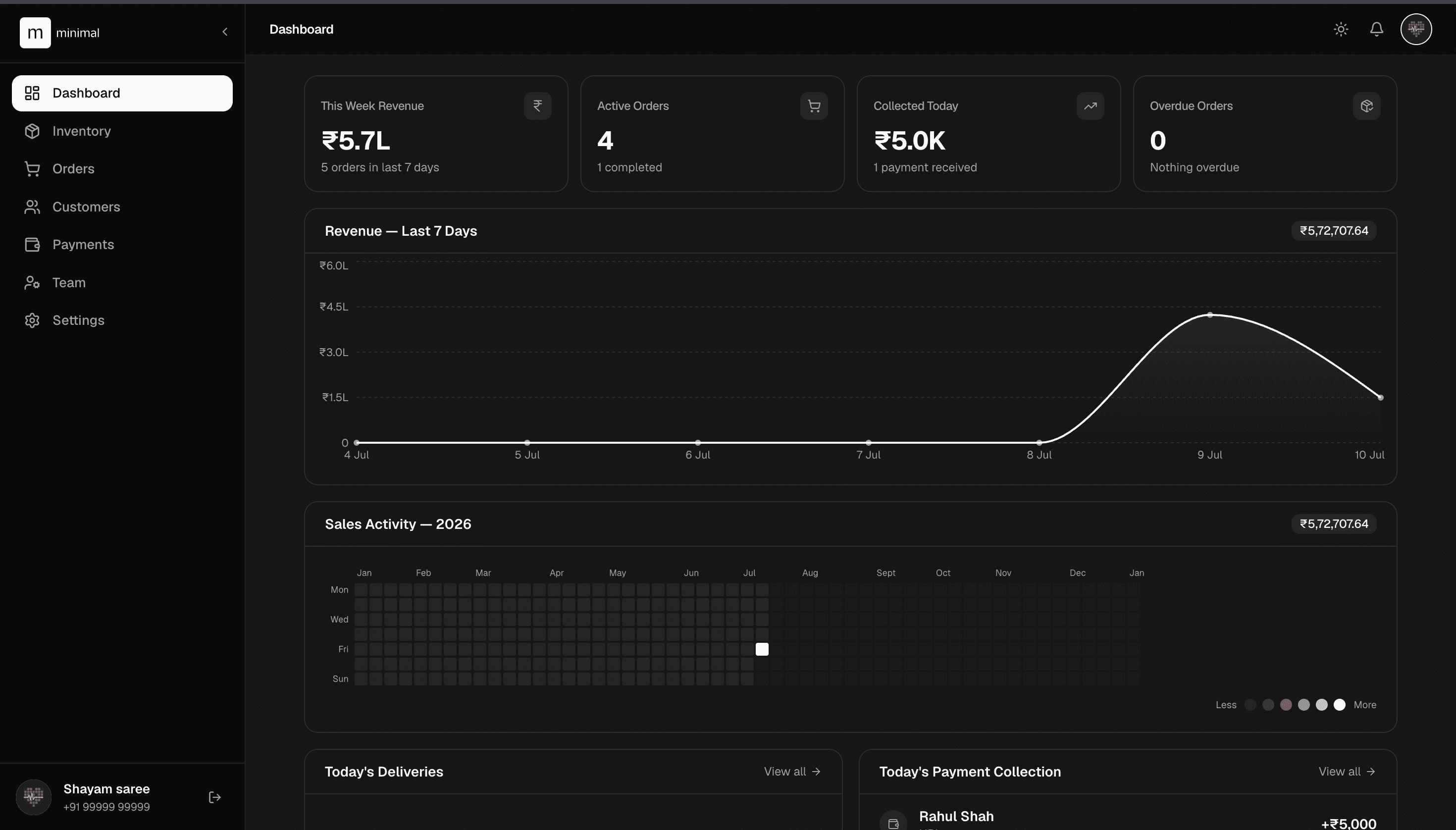Click the highlighted white heatmap cell in July
The image size is (1456, 830).
(762, 649)
